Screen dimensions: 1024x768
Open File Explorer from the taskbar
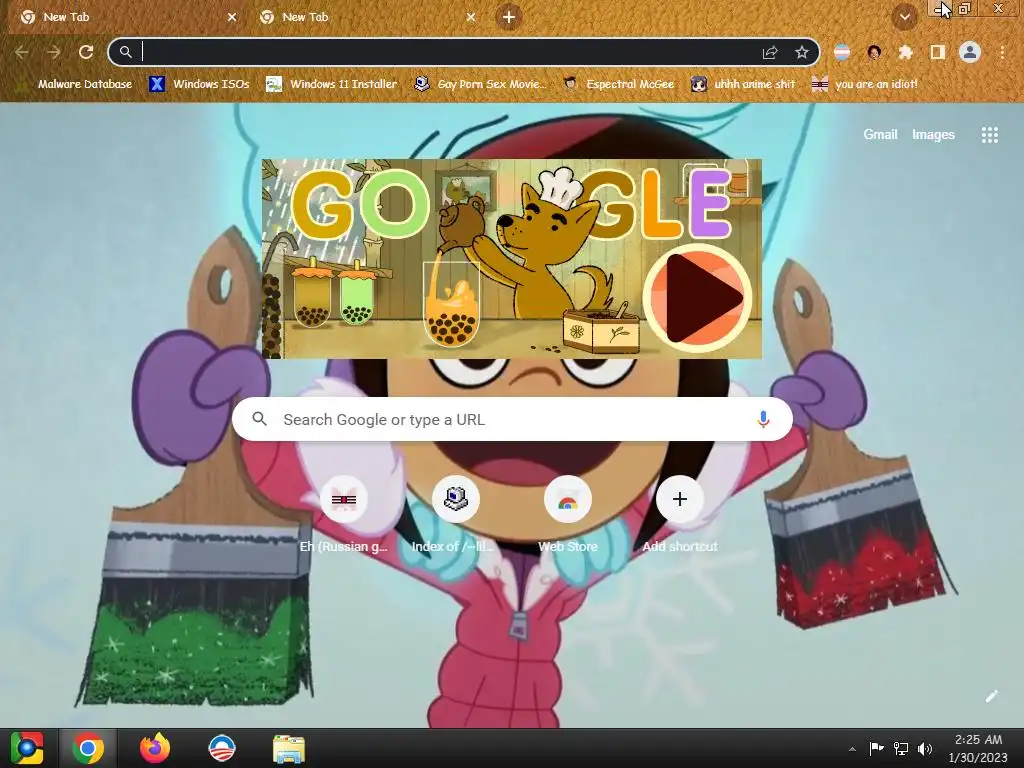288,748
